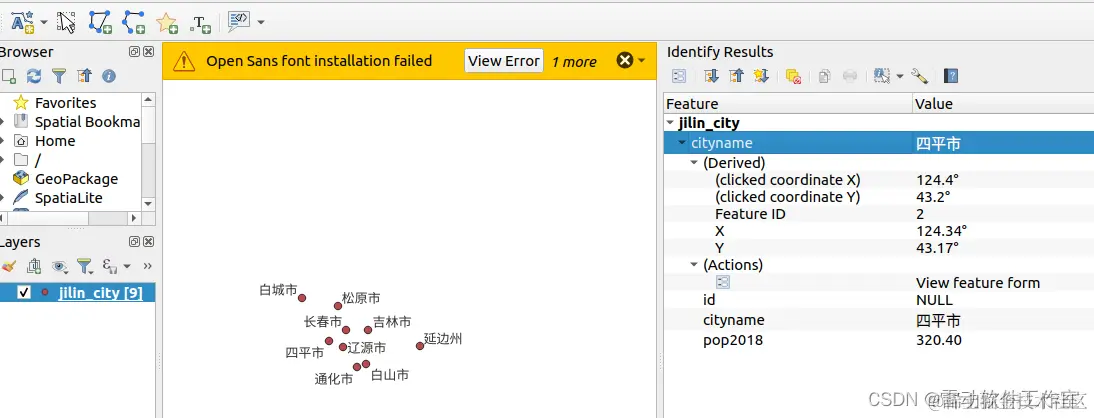Click the '1 more' messages text

point(574,61)
